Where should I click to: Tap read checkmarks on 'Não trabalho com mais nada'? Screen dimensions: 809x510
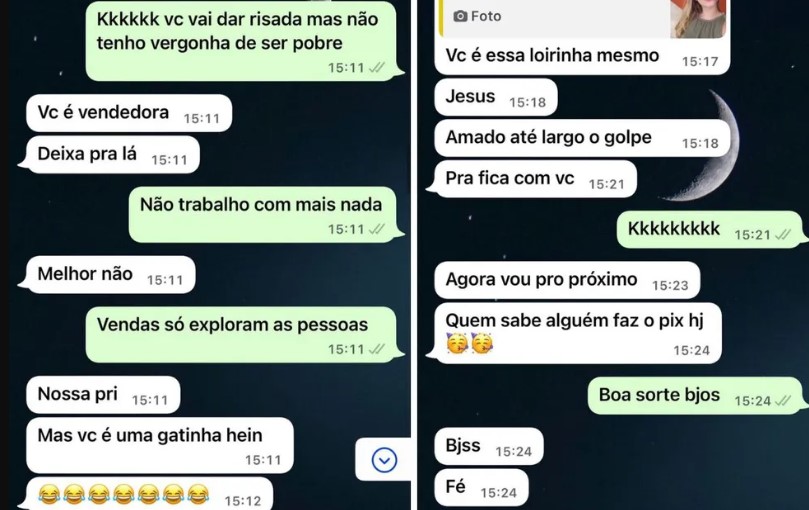click(x=377, y=229)
